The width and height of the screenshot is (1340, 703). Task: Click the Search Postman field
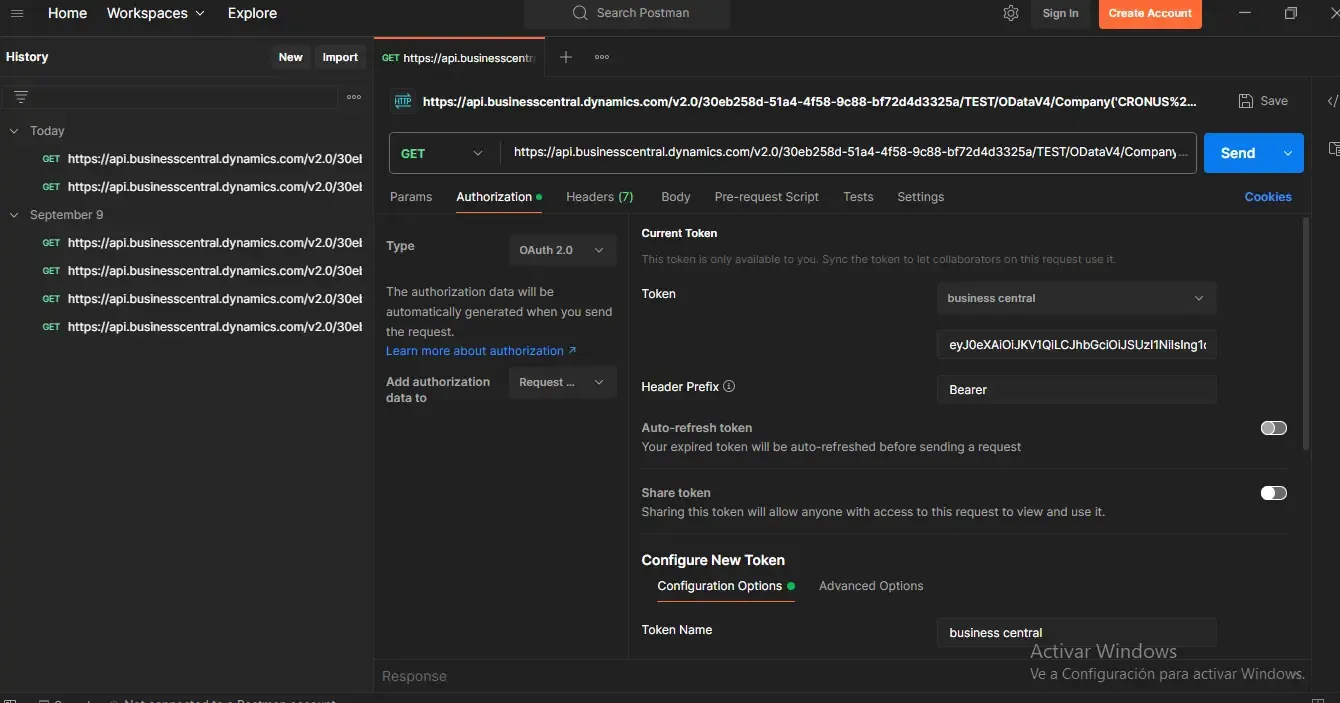pos(642,13)
